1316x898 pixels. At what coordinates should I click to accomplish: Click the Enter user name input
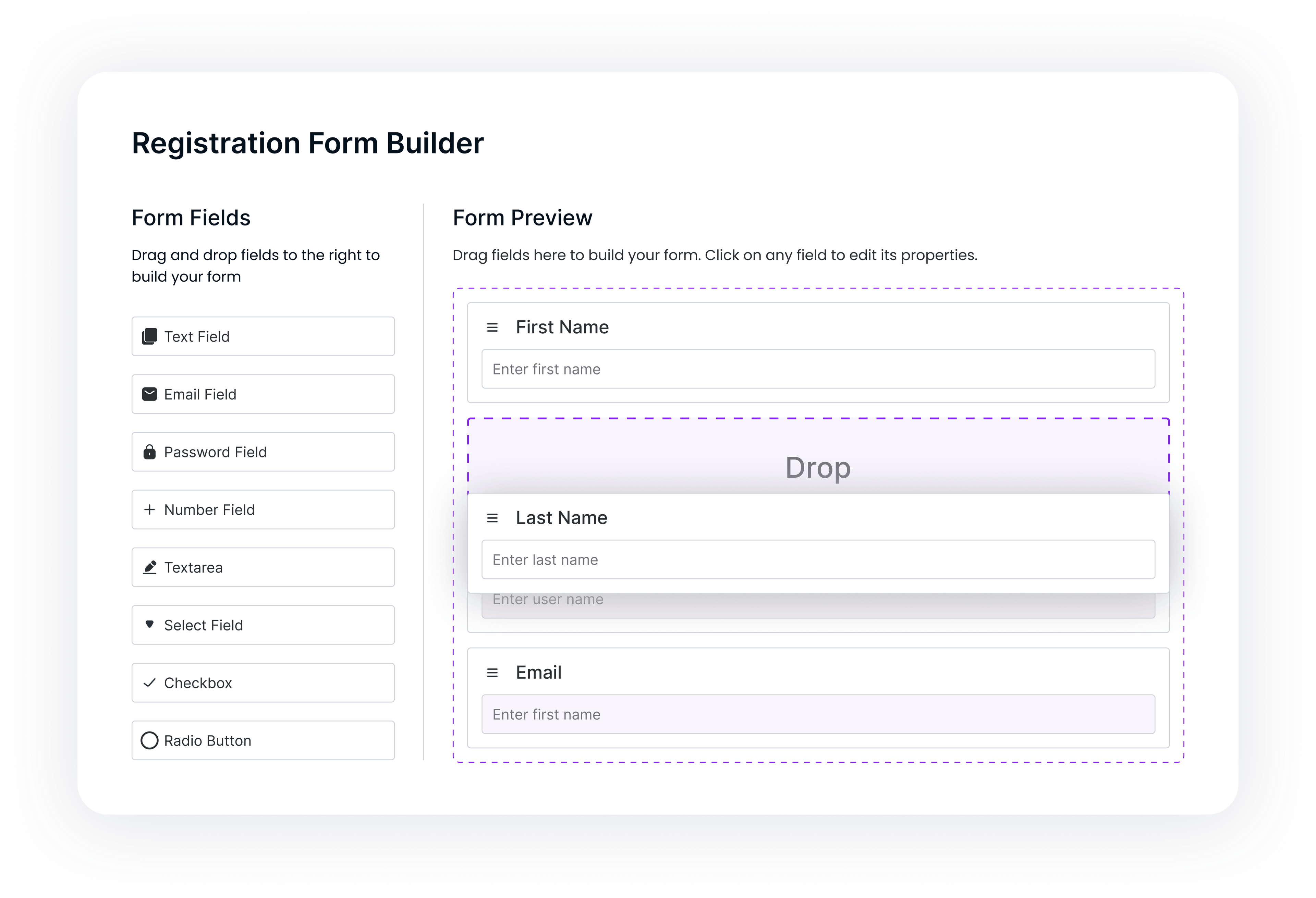(818, 599)
